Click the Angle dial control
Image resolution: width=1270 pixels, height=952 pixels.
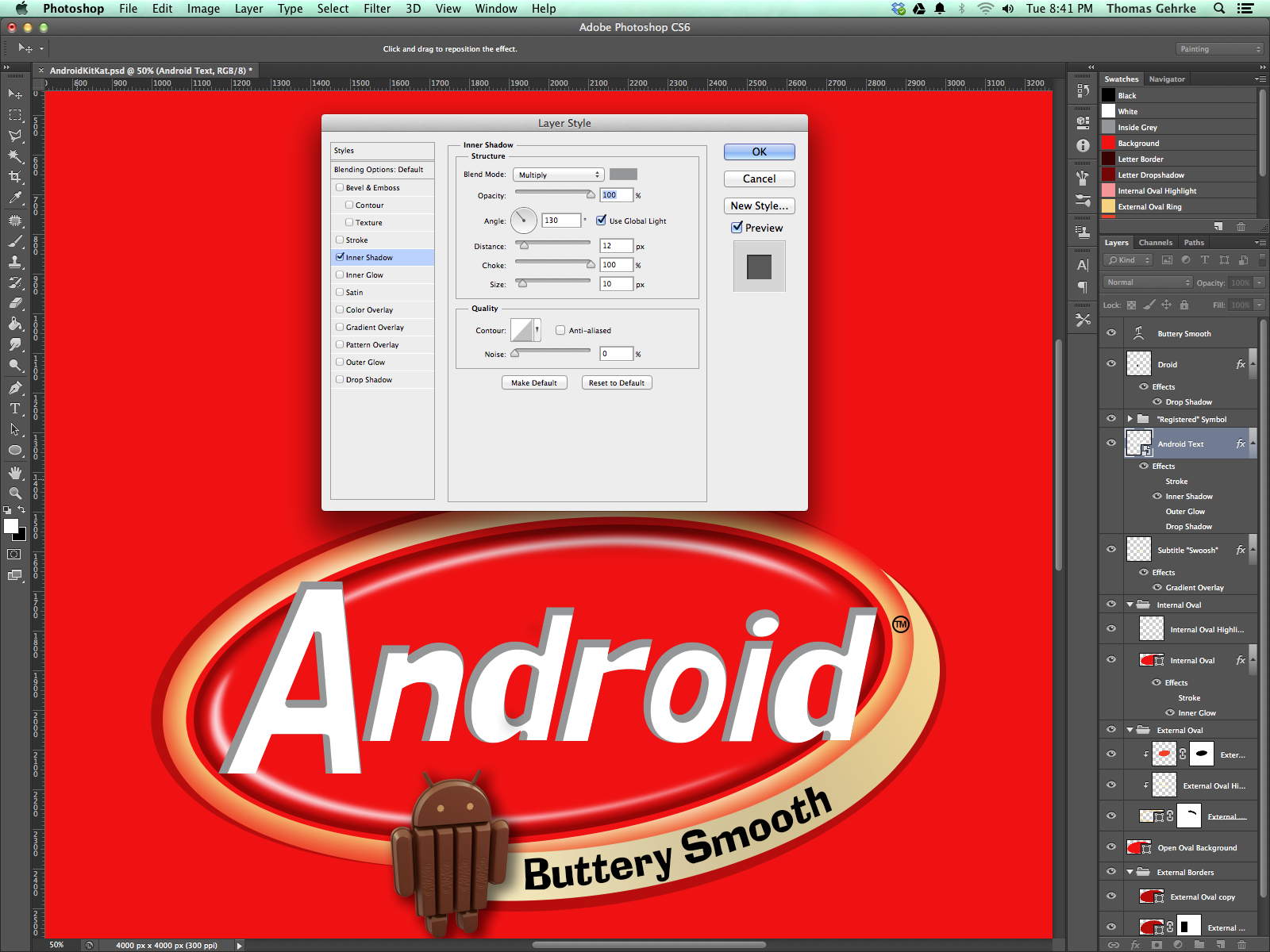pyautogui.click(x=524, y=221)
